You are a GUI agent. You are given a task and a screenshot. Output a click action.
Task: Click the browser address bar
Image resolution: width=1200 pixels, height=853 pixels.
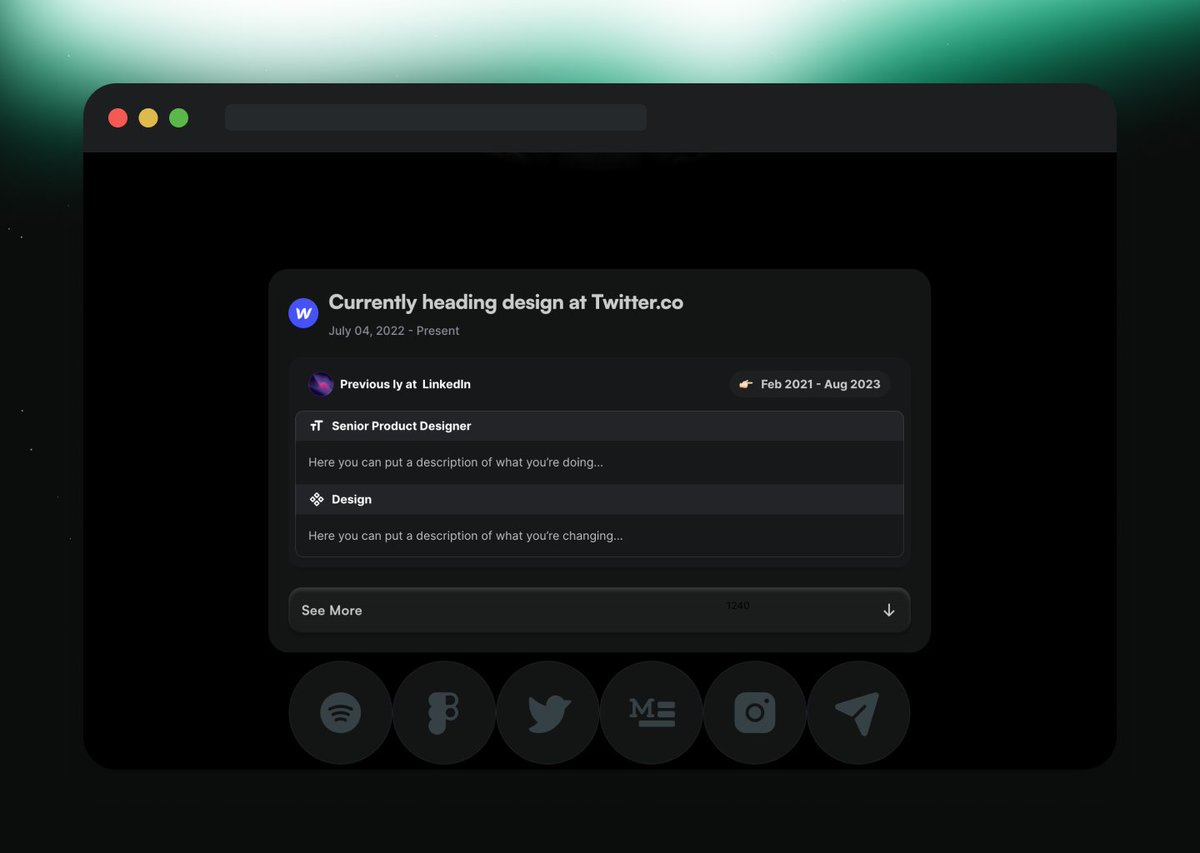point(435,118)
